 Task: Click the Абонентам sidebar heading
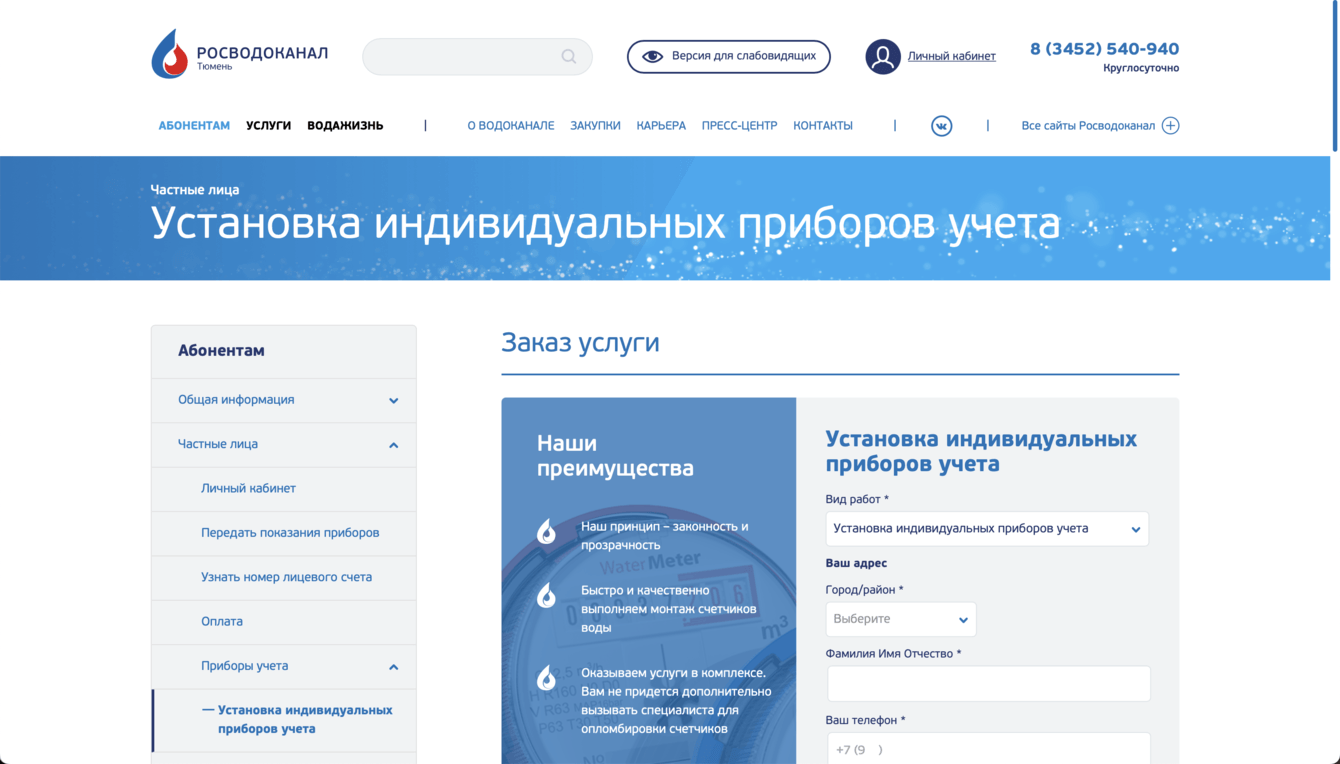[221, 351]
